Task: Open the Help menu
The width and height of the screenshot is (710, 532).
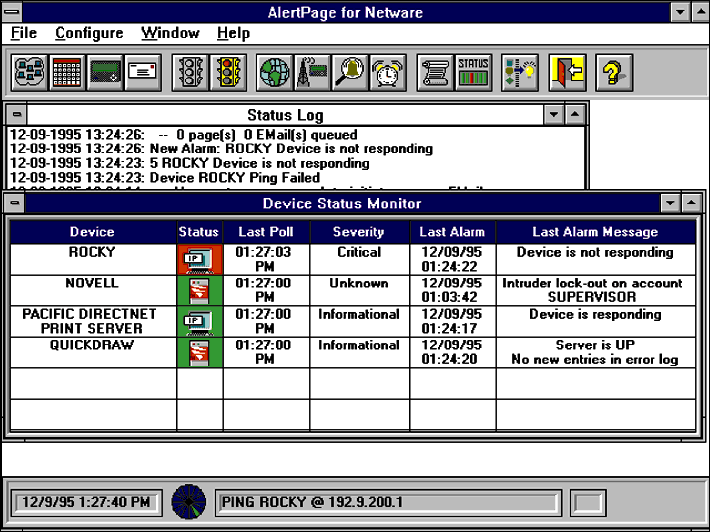Action: [233, 33]
